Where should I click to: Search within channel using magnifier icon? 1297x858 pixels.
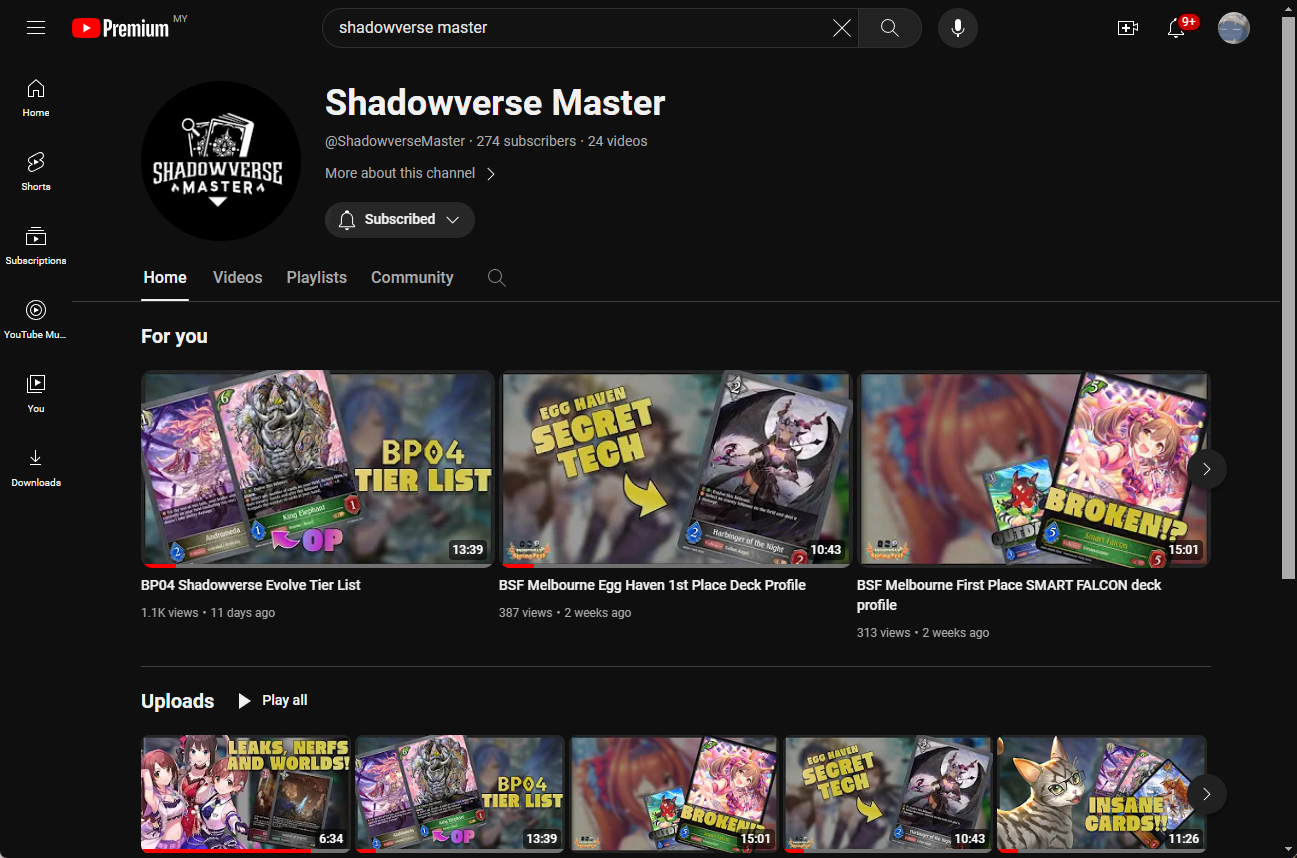(x=496, y=278)
